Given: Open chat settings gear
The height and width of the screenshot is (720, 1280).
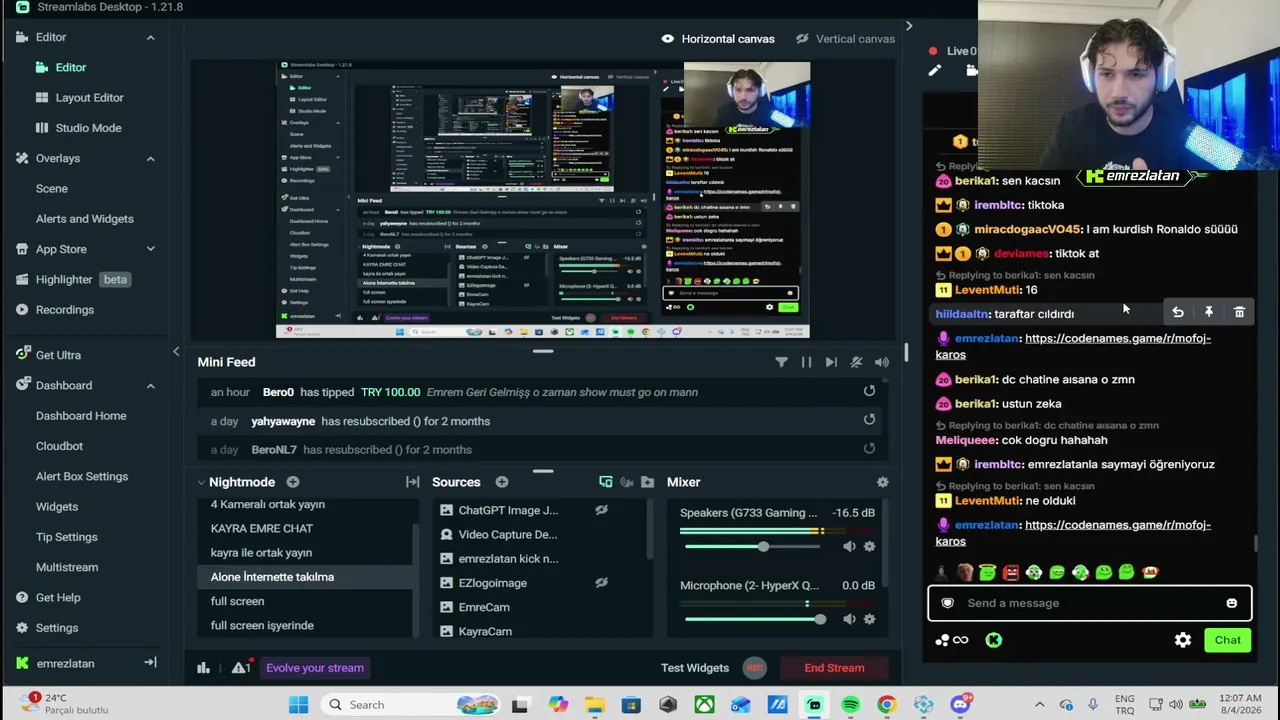Looking at the screenshot, I should [x=1183, y=640].
